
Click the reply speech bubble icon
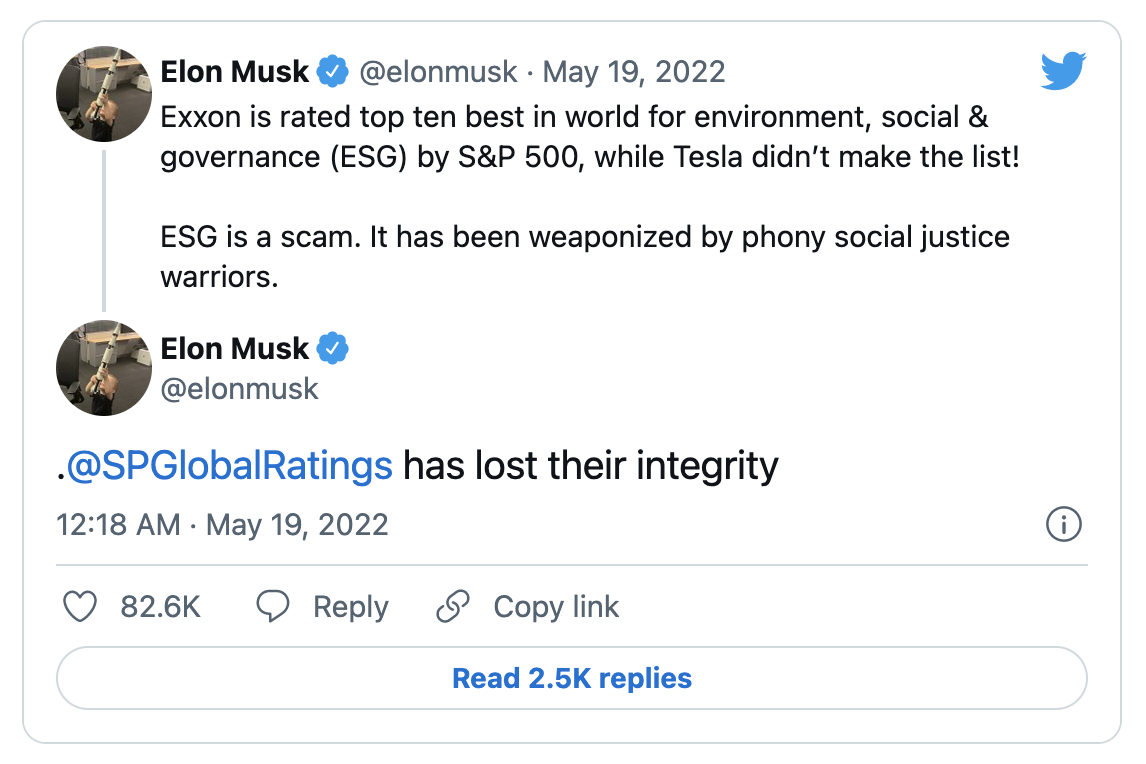273,607
